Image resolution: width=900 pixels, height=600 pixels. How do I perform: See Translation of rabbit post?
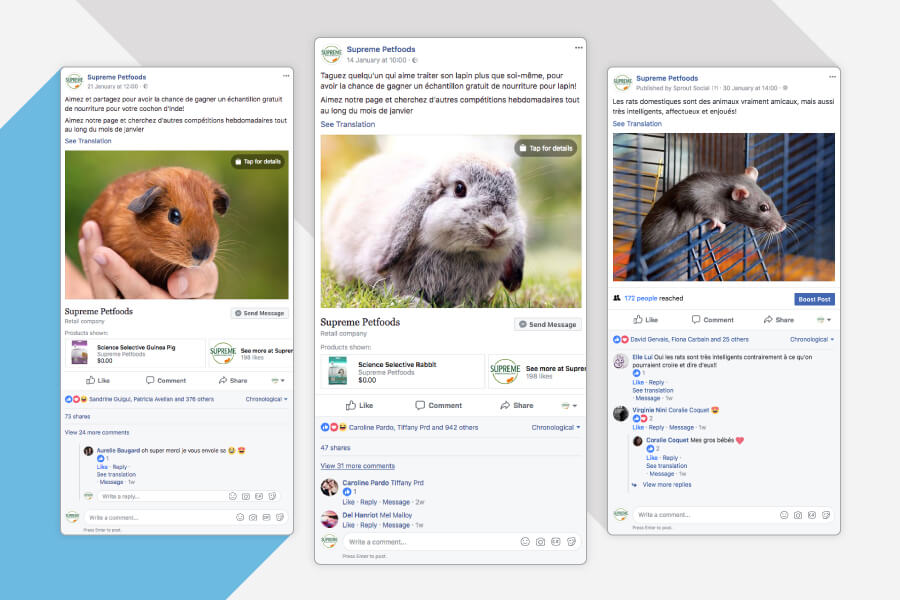click(x=347, y=124)
